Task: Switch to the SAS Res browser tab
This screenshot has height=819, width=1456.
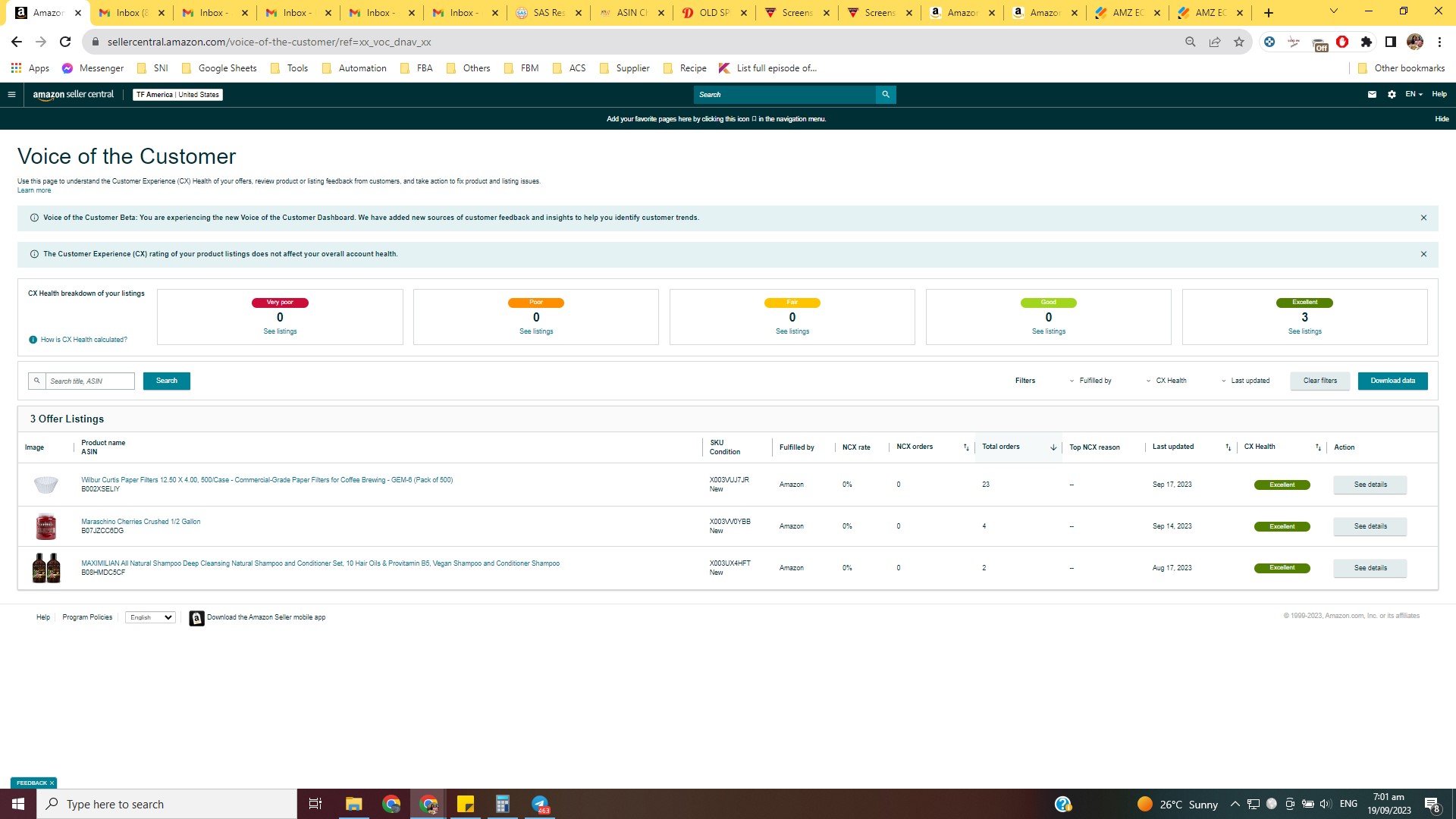Action: click(x=549, y=13)
